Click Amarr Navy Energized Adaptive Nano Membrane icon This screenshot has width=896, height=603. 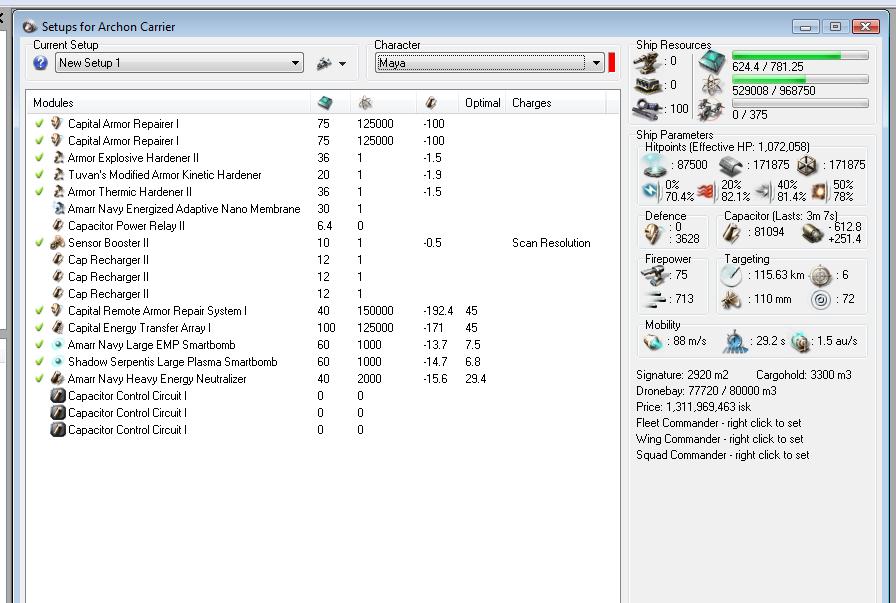tap(58, 209)
